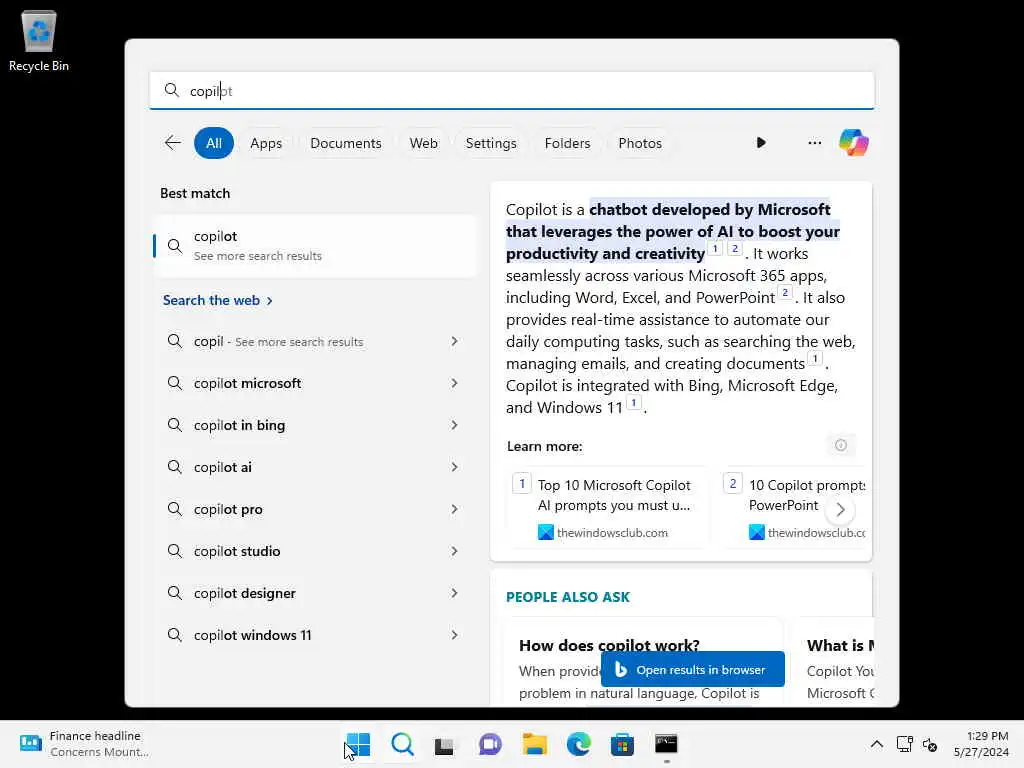The height and width of the screenshot is (768, 1024).
Task: Open the Recycle Bin desktop icon
Action: (x=39, y=40)
